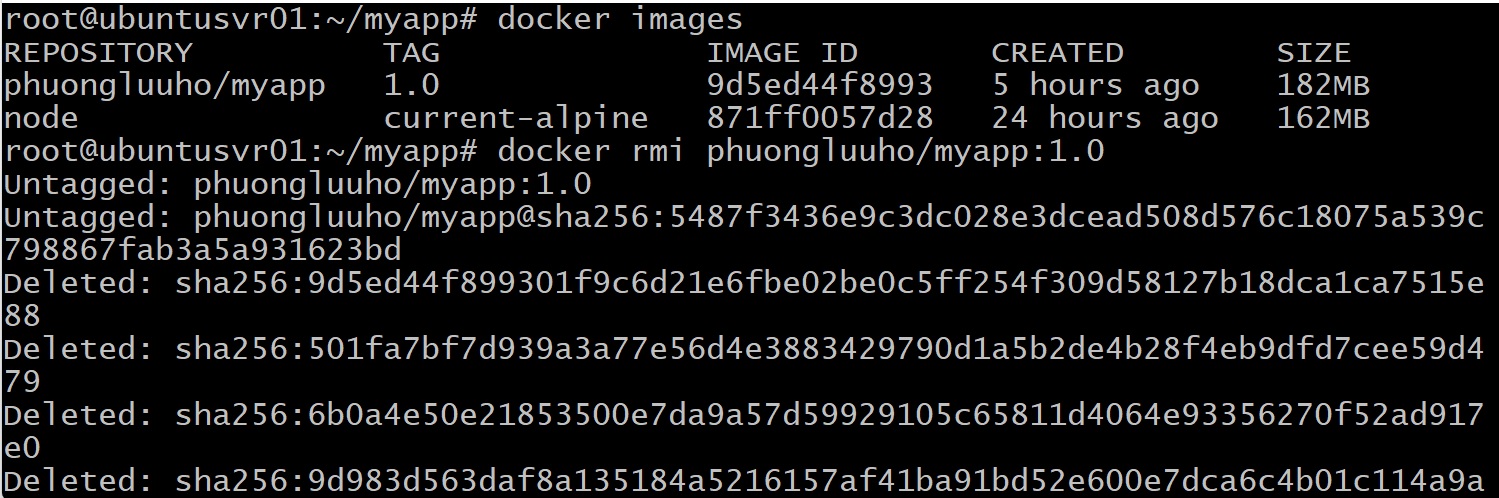Click the Deleted sha256:501fa7bf hash line

click(x=742, y=350)
